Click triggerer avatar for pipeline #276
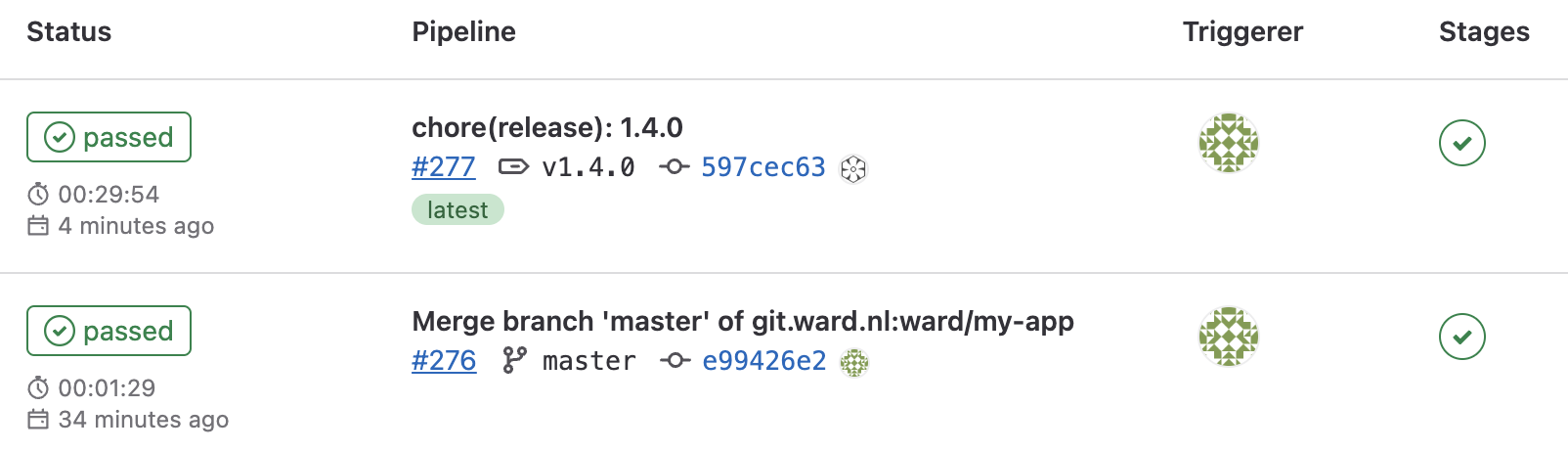Screen dimensions: 1568x452 [1228, 337]
